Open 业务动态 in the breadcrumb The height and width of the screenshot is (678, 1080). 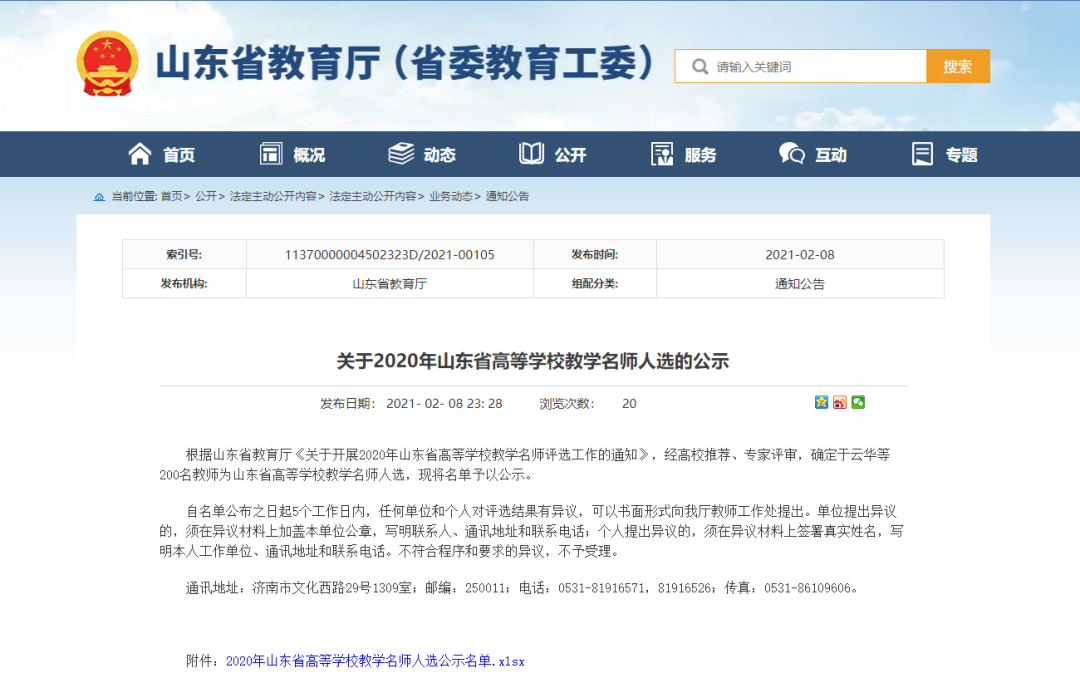click(450, 196)
